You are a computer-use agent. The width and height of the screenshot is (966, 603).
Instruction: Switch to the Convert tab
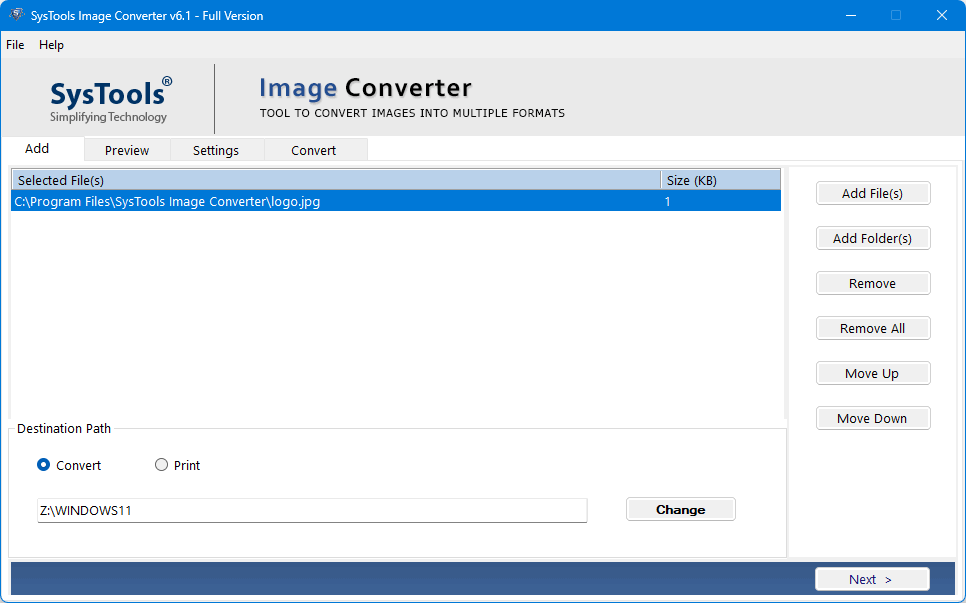coord(314,150)
